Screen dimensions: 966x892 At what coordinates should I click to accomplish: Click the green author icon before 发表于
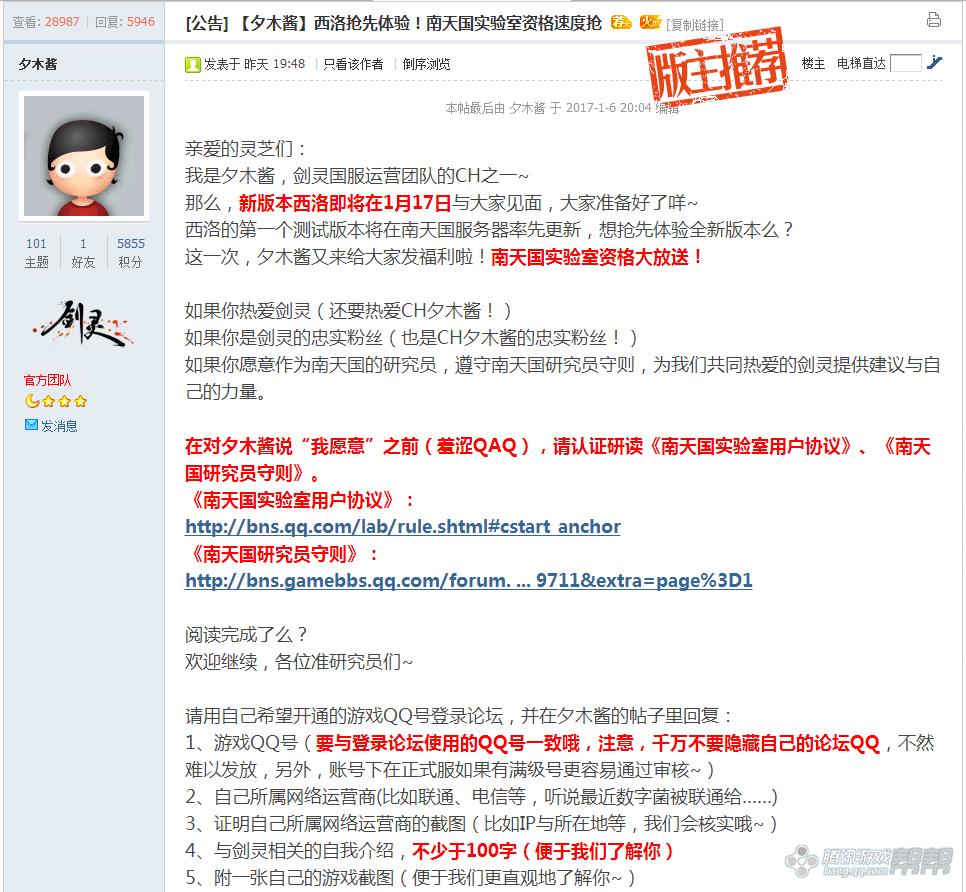coord(192,64)
